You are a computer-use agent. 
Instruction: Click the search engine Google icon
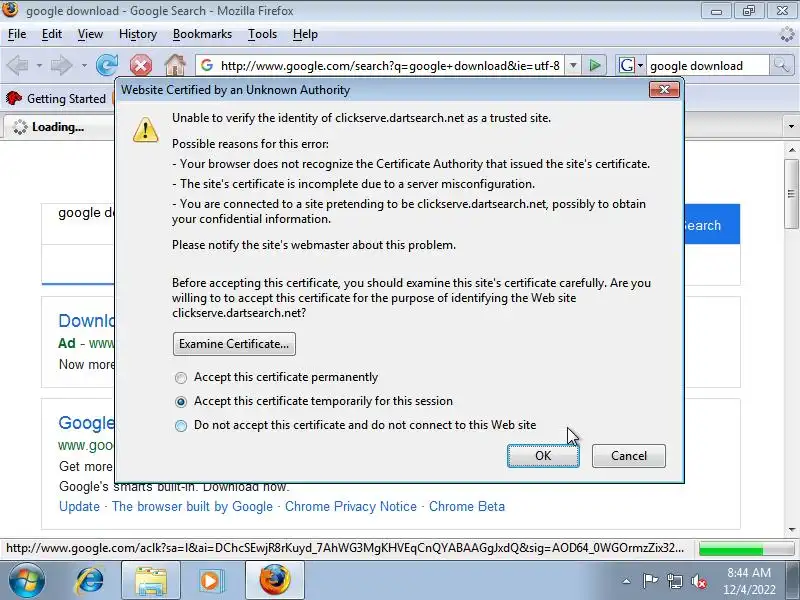pyautogui.click(x=627, y=65)
